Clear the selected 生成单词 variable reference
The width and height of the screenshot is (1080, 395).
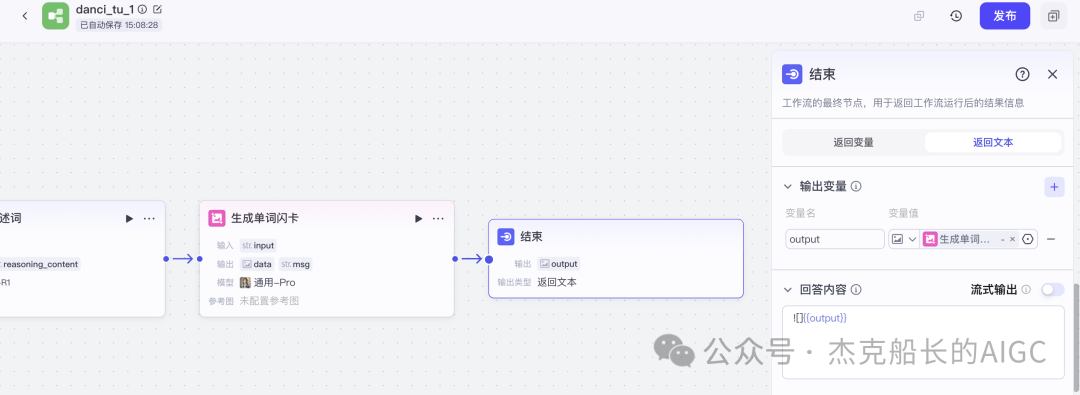coord(1012,239)
